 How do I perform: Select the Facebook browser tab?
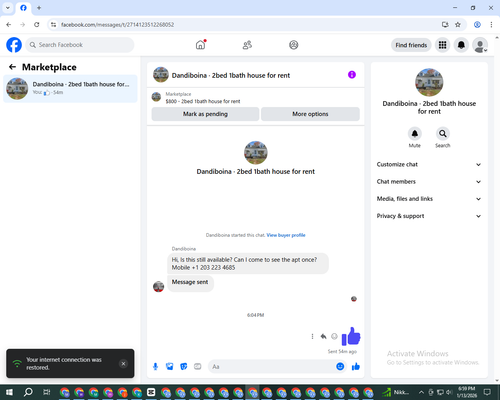tap(23, 8)
